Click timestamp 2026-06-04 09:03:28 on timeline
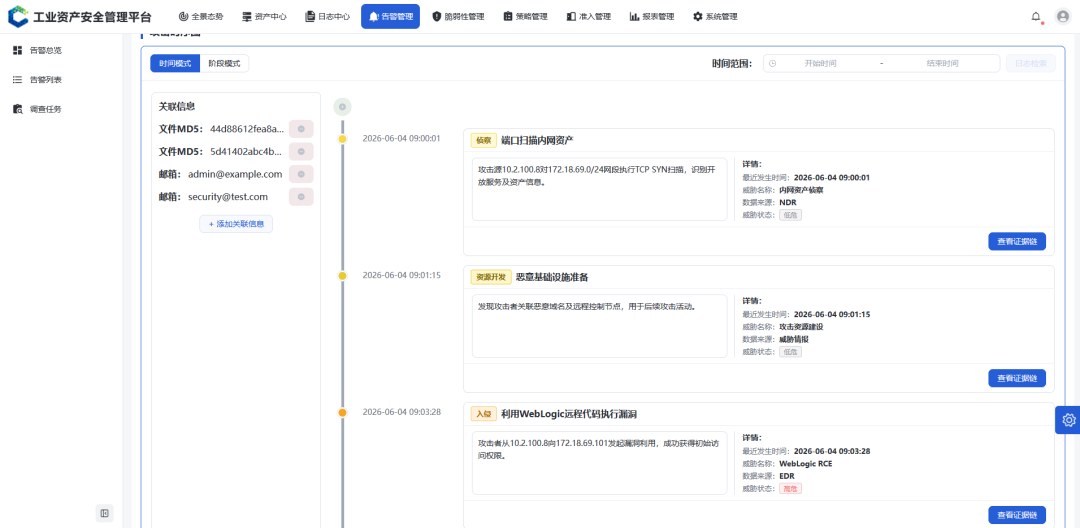Viewport: 1080px width, 528px height. point(401,412)
